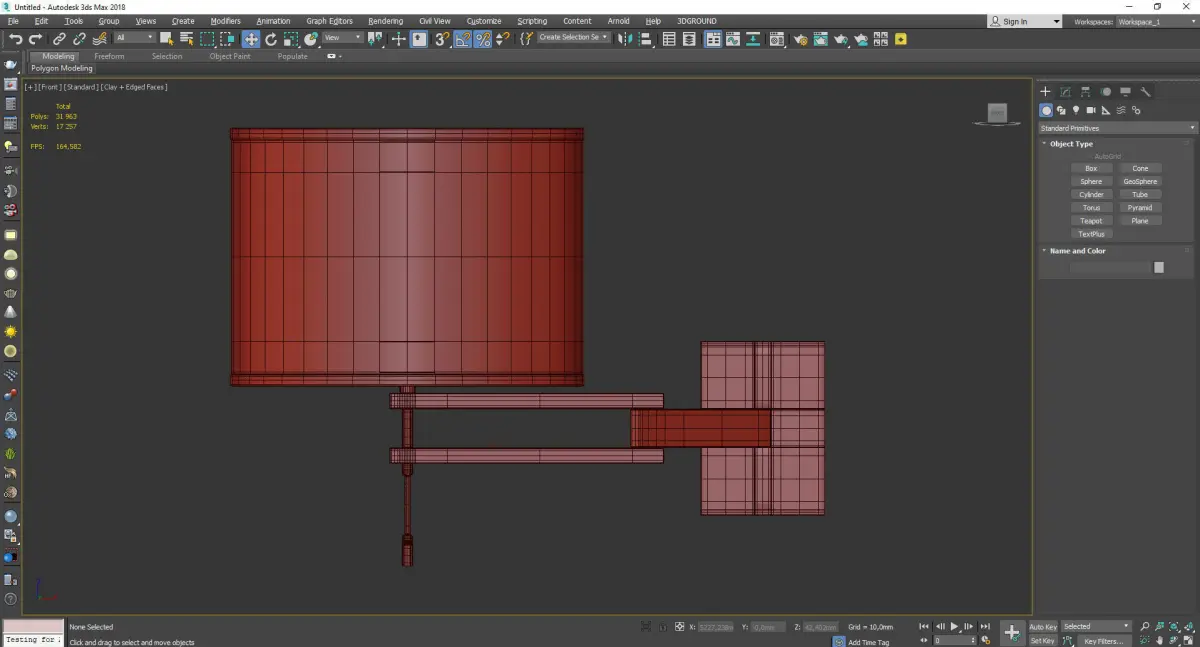The height and width of the screenshot is (647, 1200).
Task: Open the Mirror tool
Action: pyautogui.click(x=625, y=39)
